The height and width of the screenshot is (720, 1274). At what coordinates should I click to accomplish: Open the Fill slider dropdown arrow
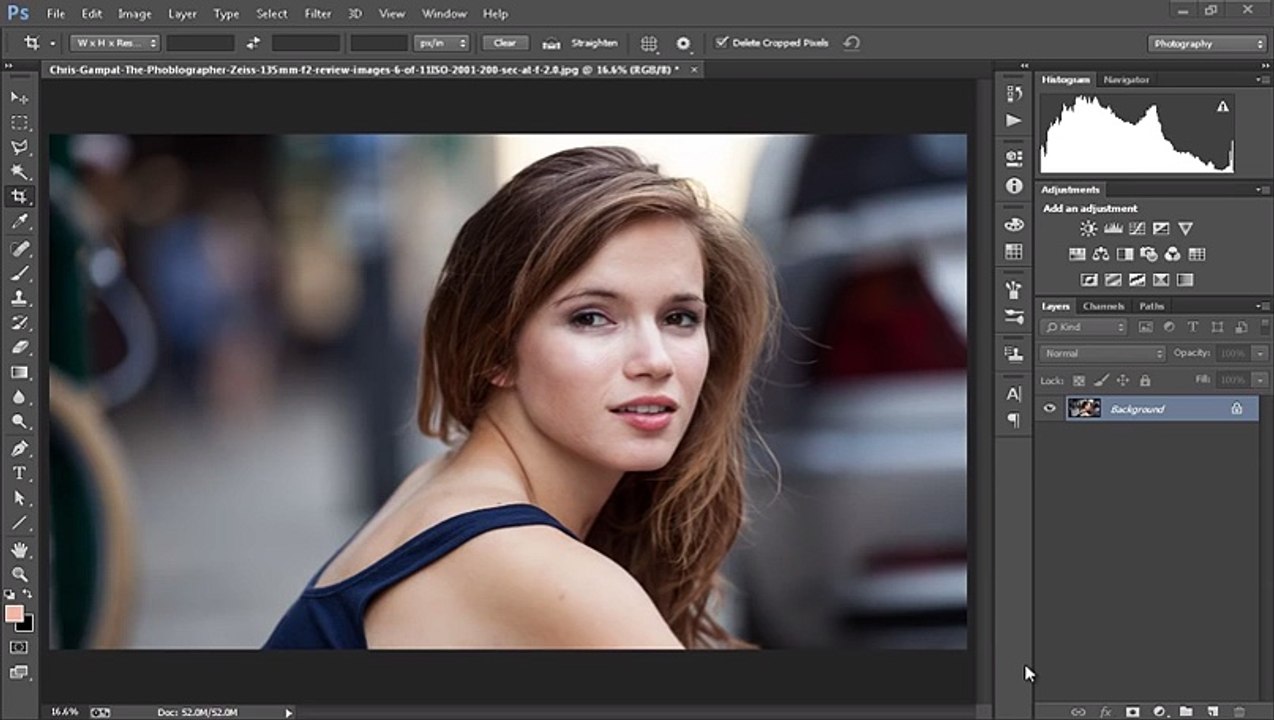pos(1260,380)
